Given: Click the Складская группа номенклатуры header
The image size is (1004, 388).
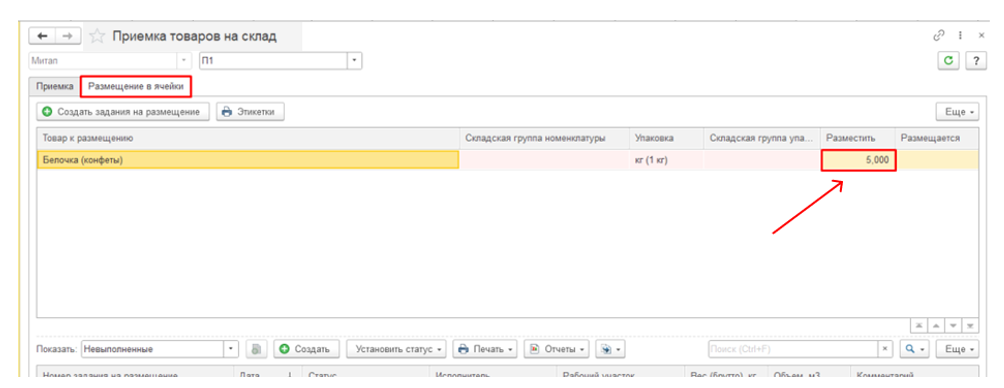Looking at the screenshot, I should [x=544, y=138].
